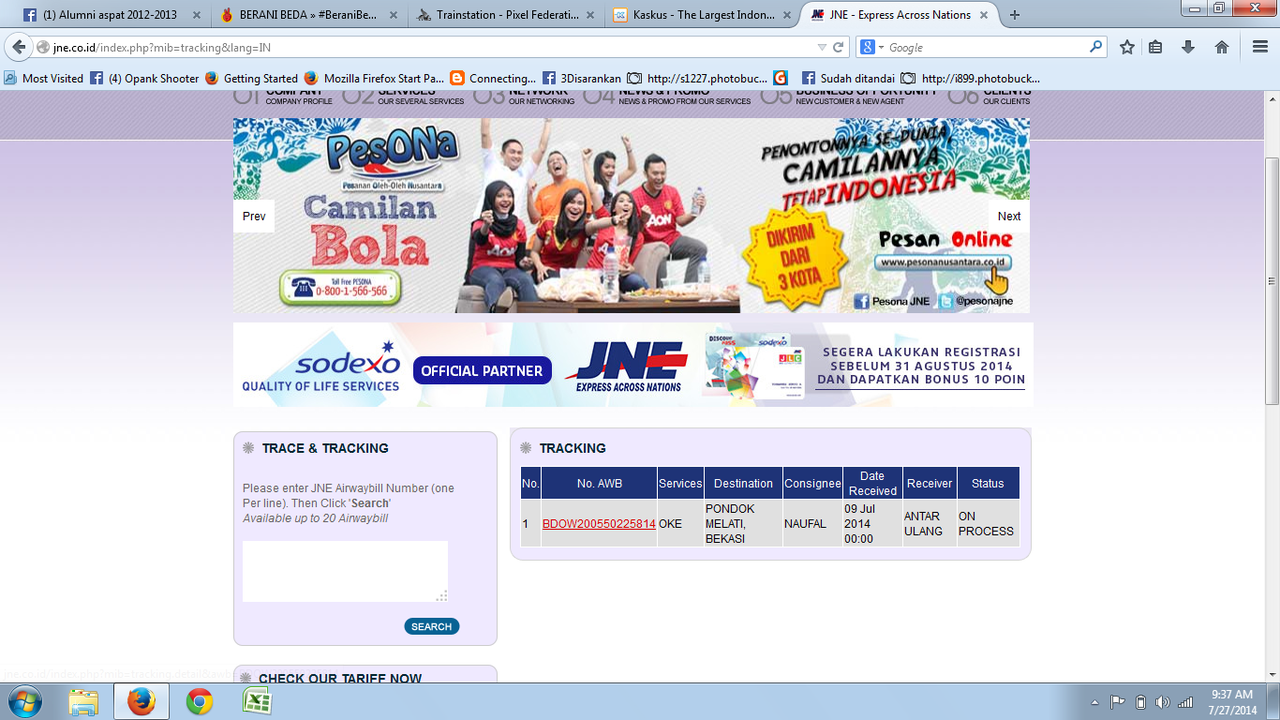
Task: Show hidden tray icons arrow
Action: [x=1095, y=702]
